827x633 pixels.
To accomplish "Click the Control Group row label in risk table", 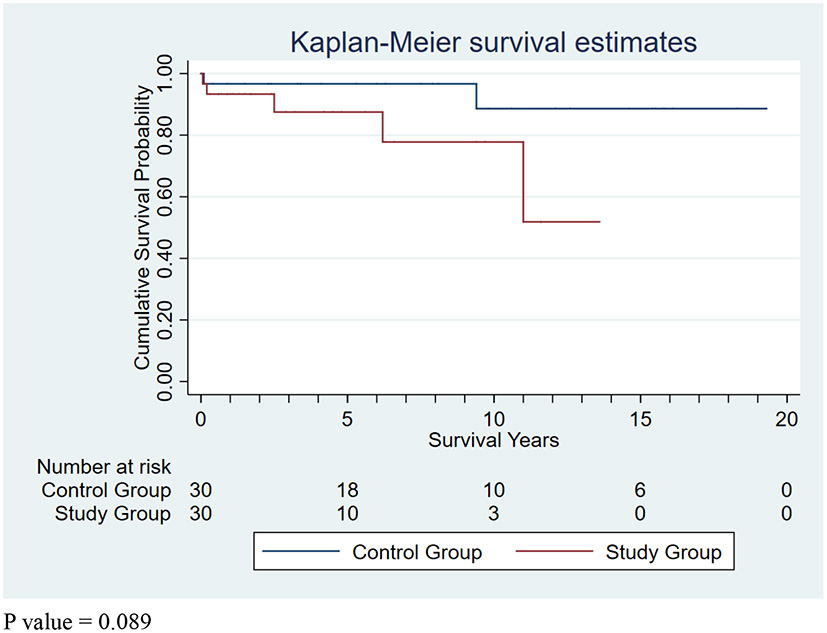I will (106, 491).
